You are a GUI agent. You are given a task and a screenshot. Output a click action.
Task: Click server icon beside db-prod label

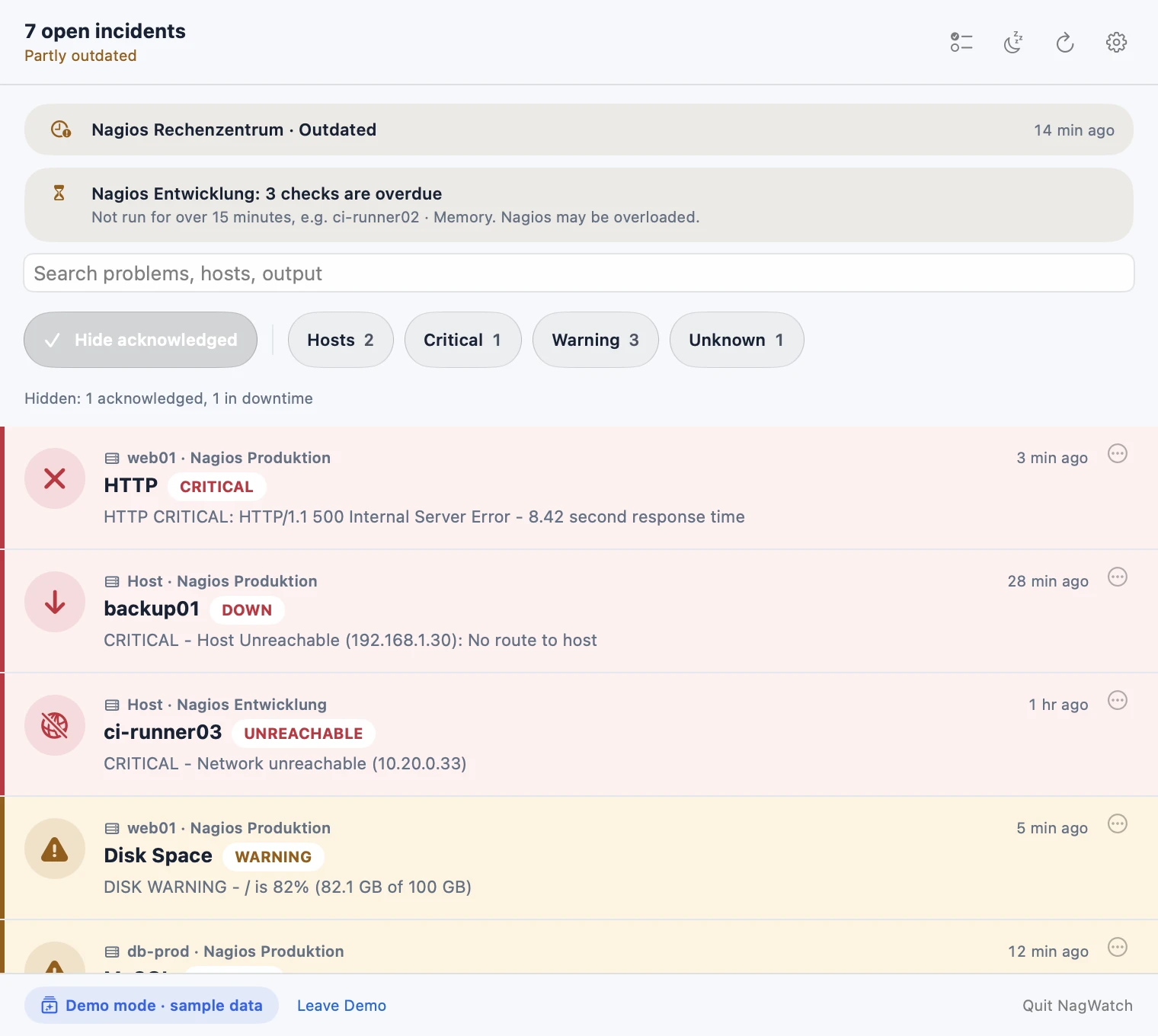[x=112, y=952]
